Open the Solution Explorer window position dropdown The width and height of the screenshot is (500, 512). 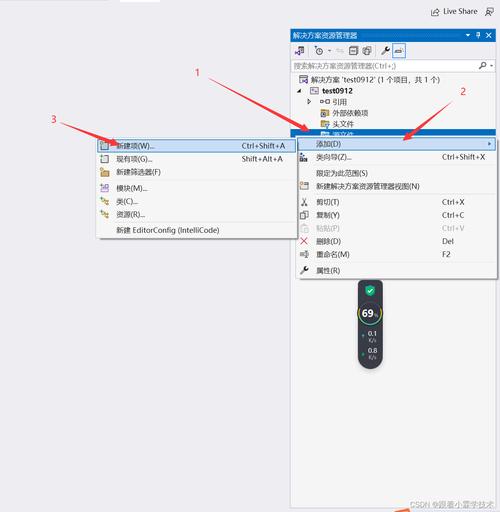coord(468,35)
